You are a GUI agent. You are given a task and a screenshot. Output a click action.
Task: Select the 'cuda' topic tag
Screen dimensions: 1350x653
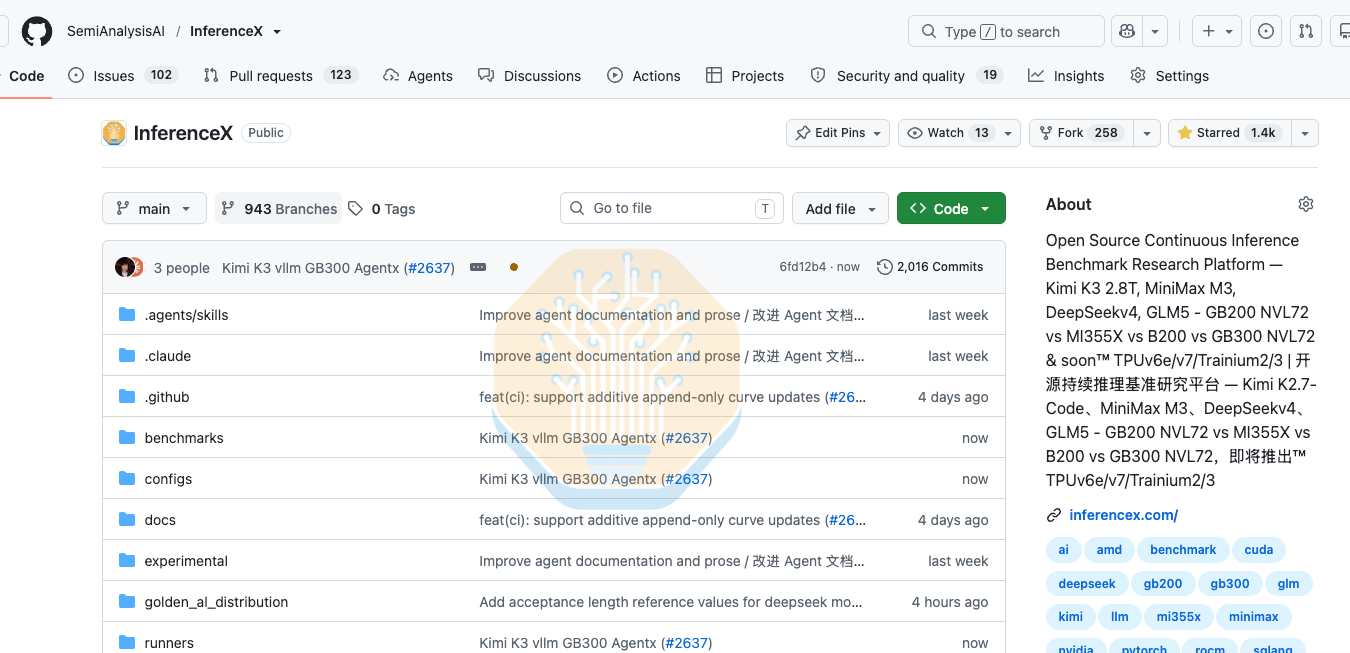pos(1259,550)
